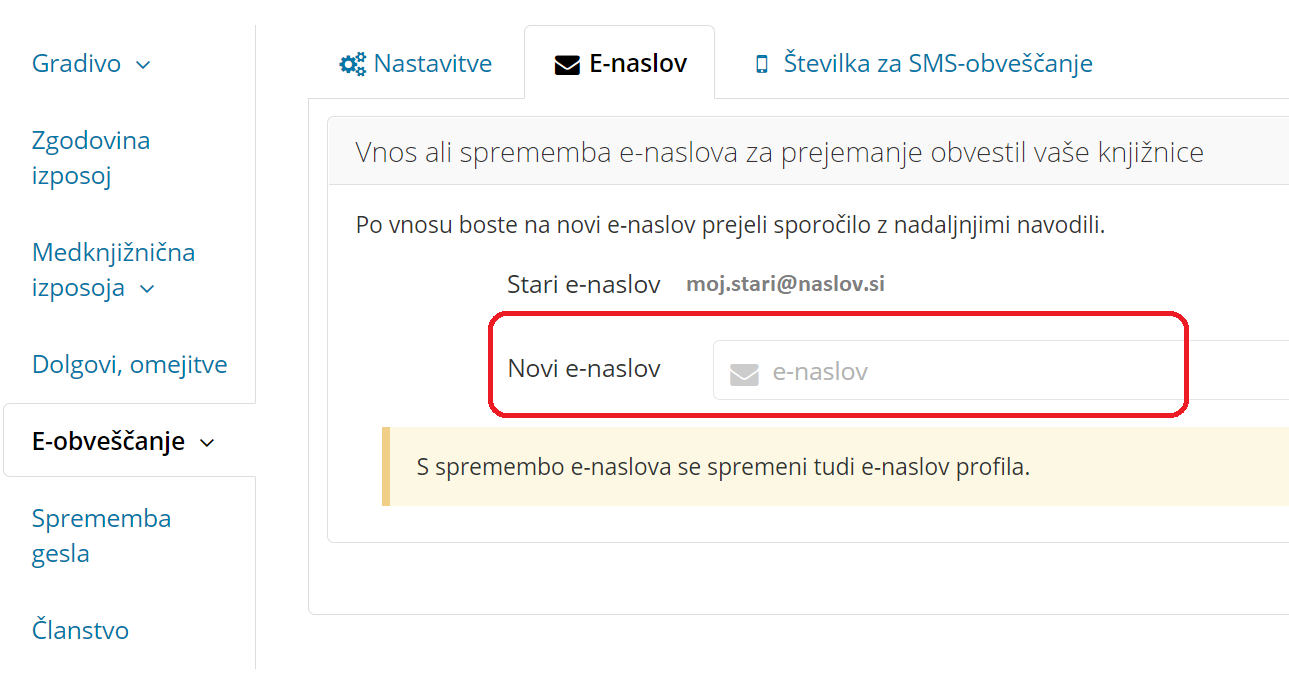Click the old email moj.stari@naslov.si text
The image size is (1289, 678).
(785, 284)
